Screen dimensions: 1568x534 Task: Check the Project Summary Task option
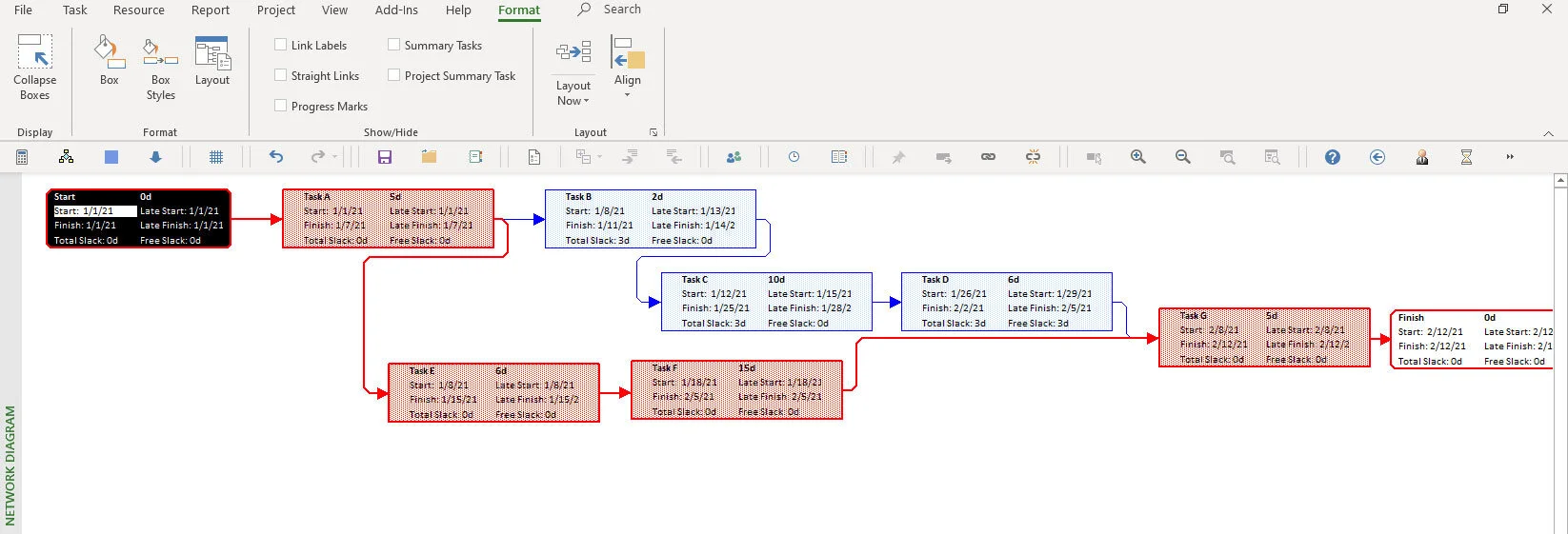tap(393, 75)
